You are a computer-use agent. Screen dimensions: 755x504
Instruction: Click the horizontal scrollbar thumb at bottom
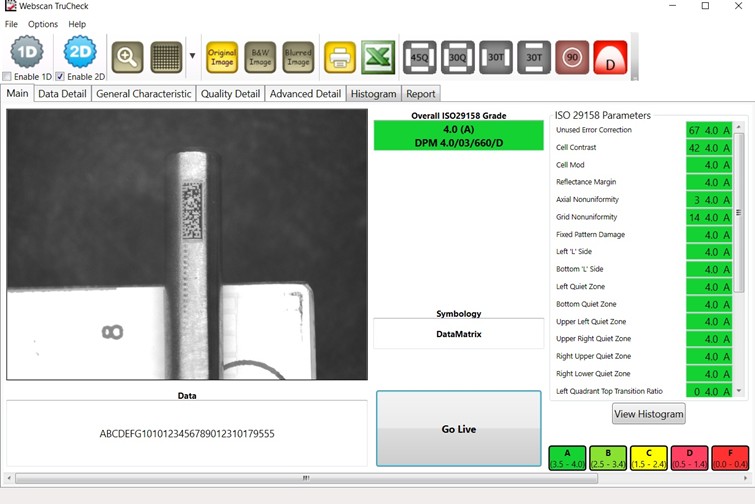pyautogui.click(x=306, y=478)
